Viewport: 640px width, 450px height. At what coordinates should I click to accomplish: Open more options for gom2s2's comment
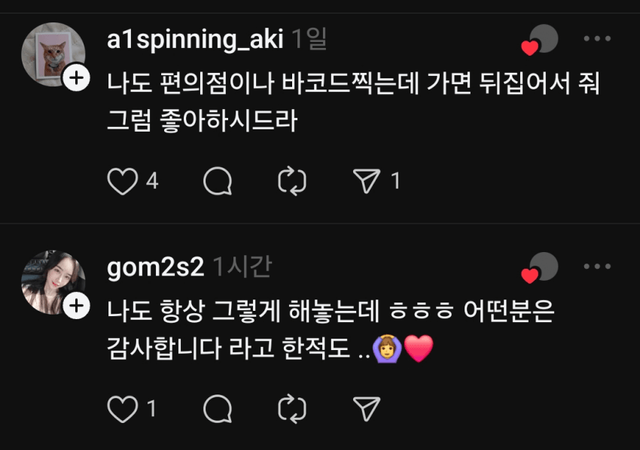click(x=596, y=266)
